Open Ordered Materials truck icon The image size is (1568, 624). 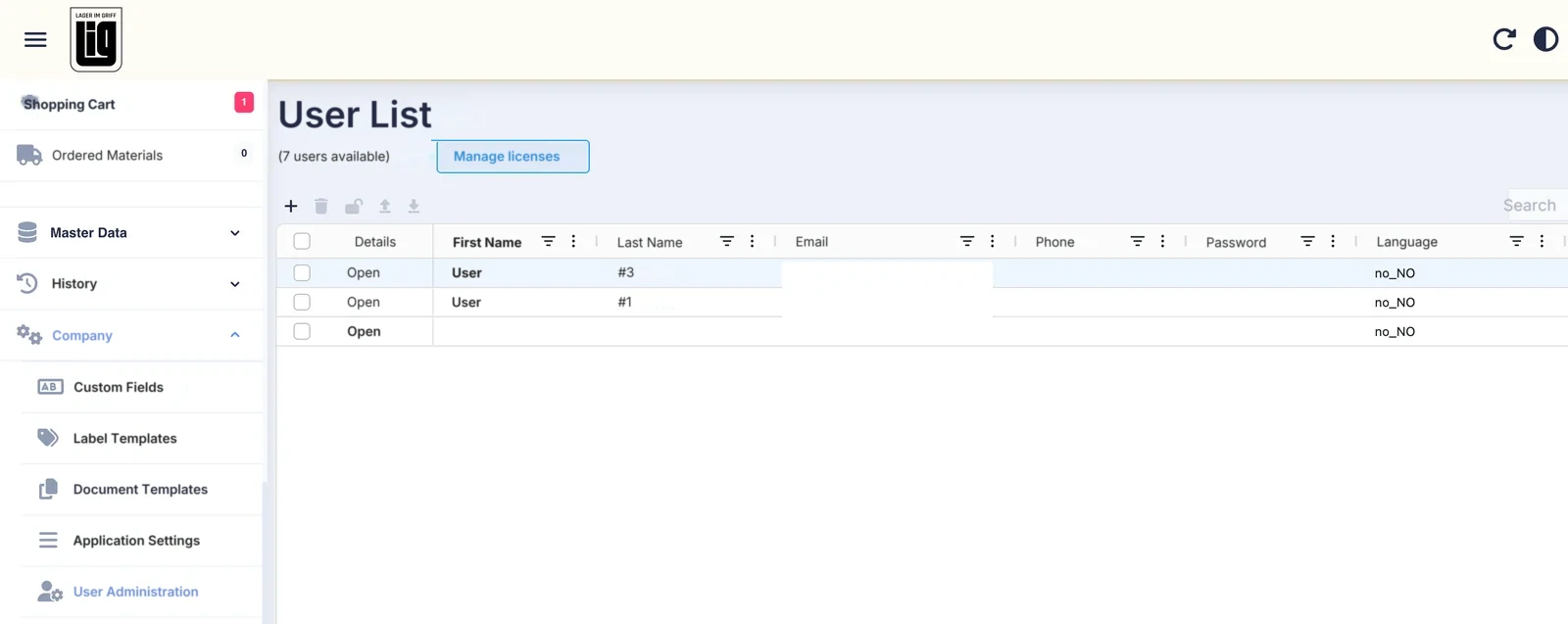coord(29,155)
